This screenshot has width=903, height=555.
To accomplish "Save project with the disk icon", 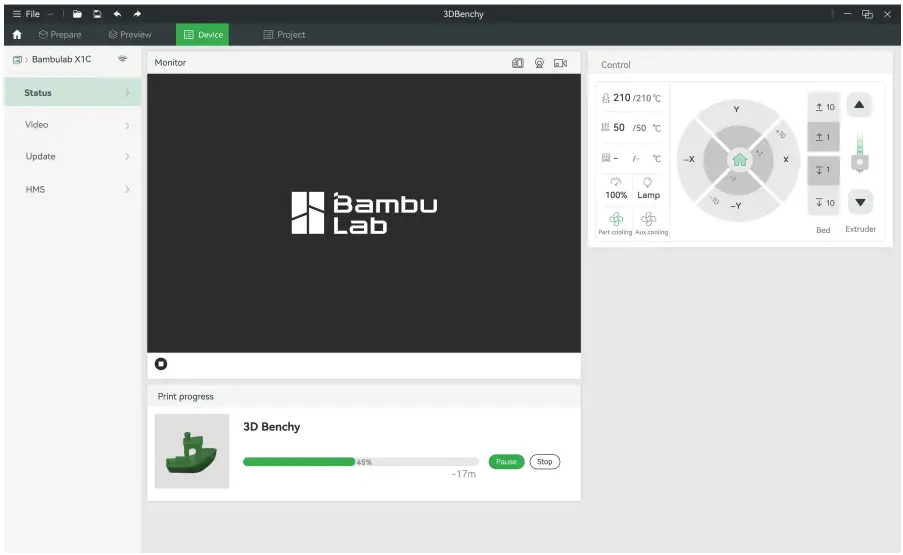I will [x=97, y=14].
